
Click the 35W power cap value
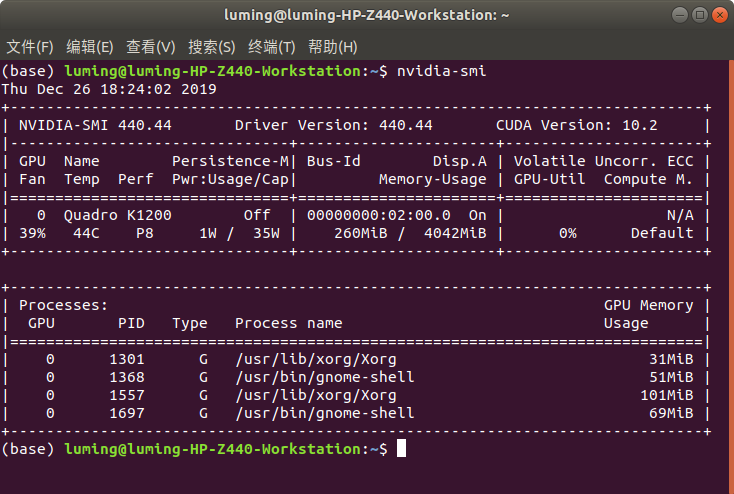point(266,233)
